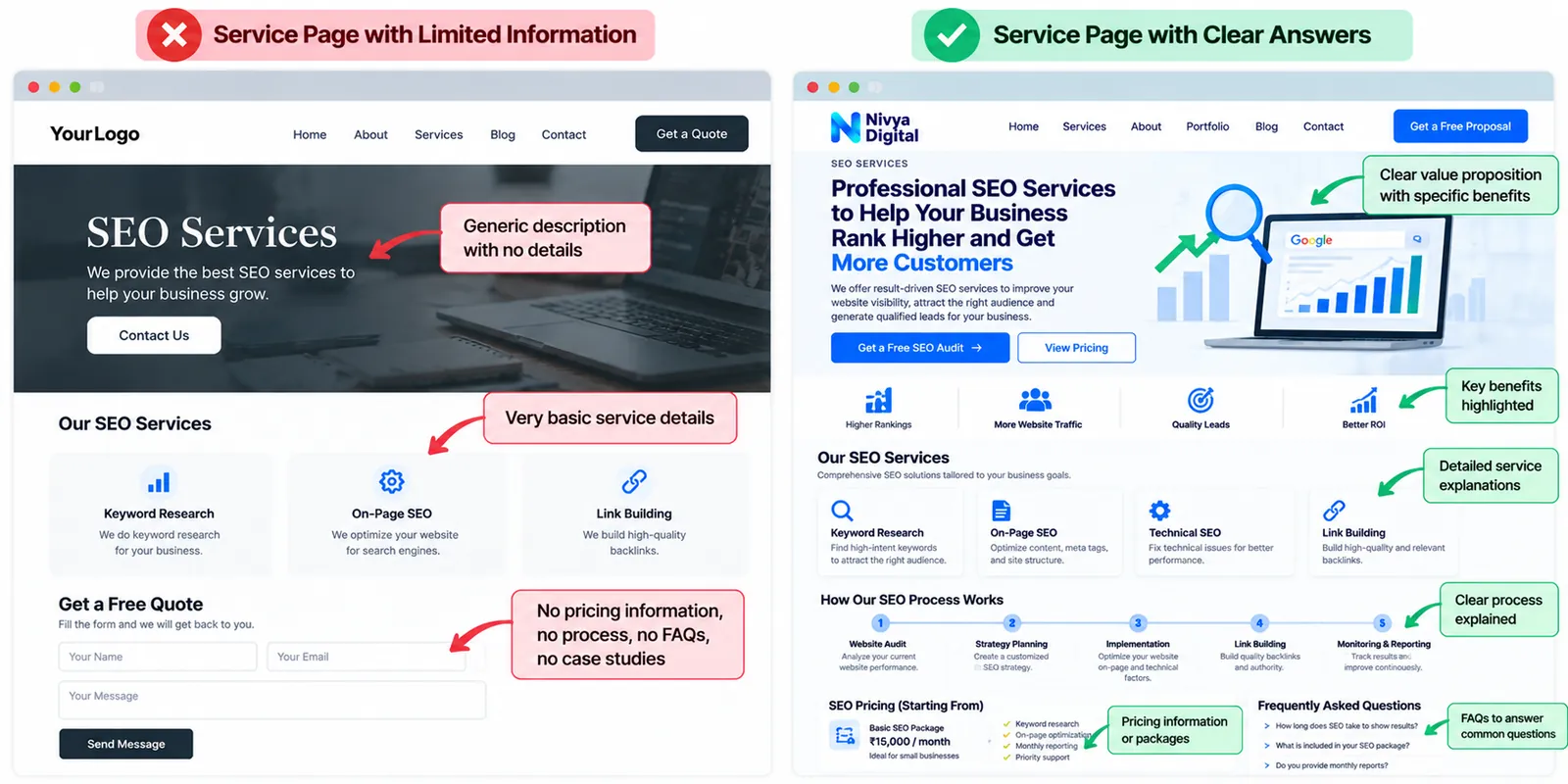Open About in the left page navigation
This screenshot has height=784, width=1568.
[370, 135]
